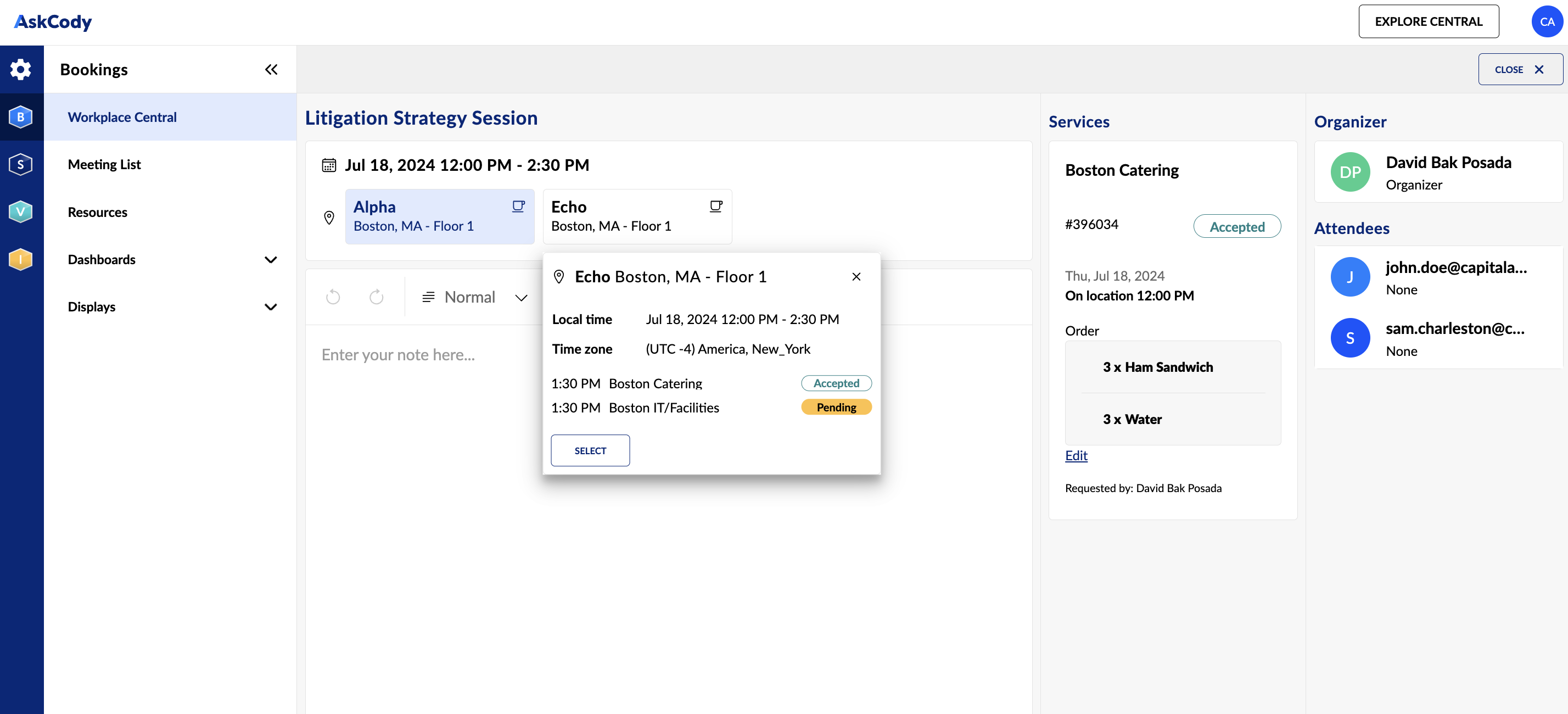The height and width of the screenshot is (714, 1568).
Task: Click the S icon in left sidebar
Action: 21,163
